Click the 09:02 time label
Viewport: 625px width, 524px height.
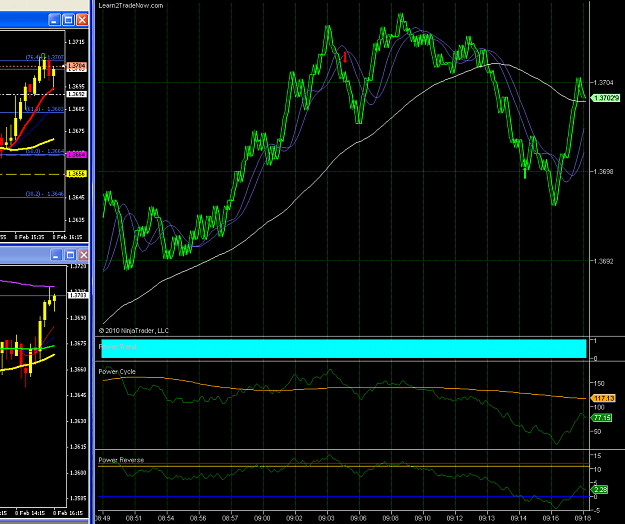tap(294, 518)
